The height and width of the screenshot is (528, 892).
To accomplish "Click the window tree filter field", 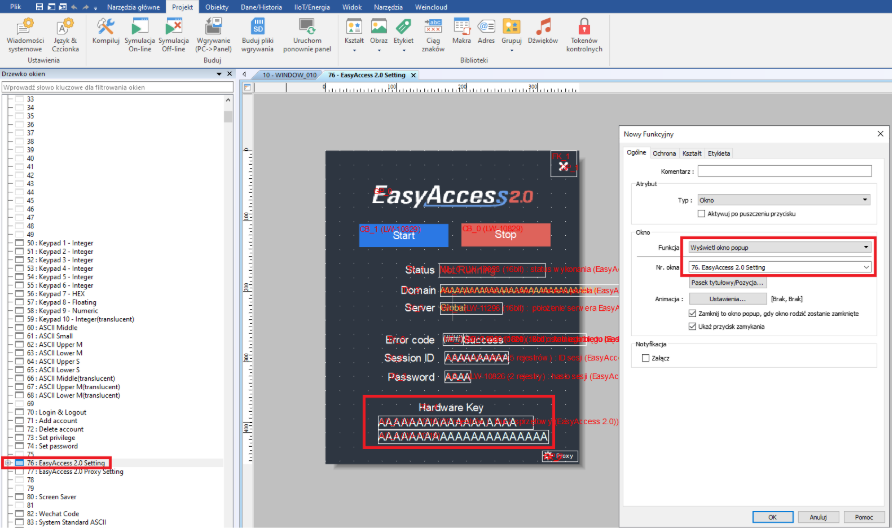I will pos(117,87).
